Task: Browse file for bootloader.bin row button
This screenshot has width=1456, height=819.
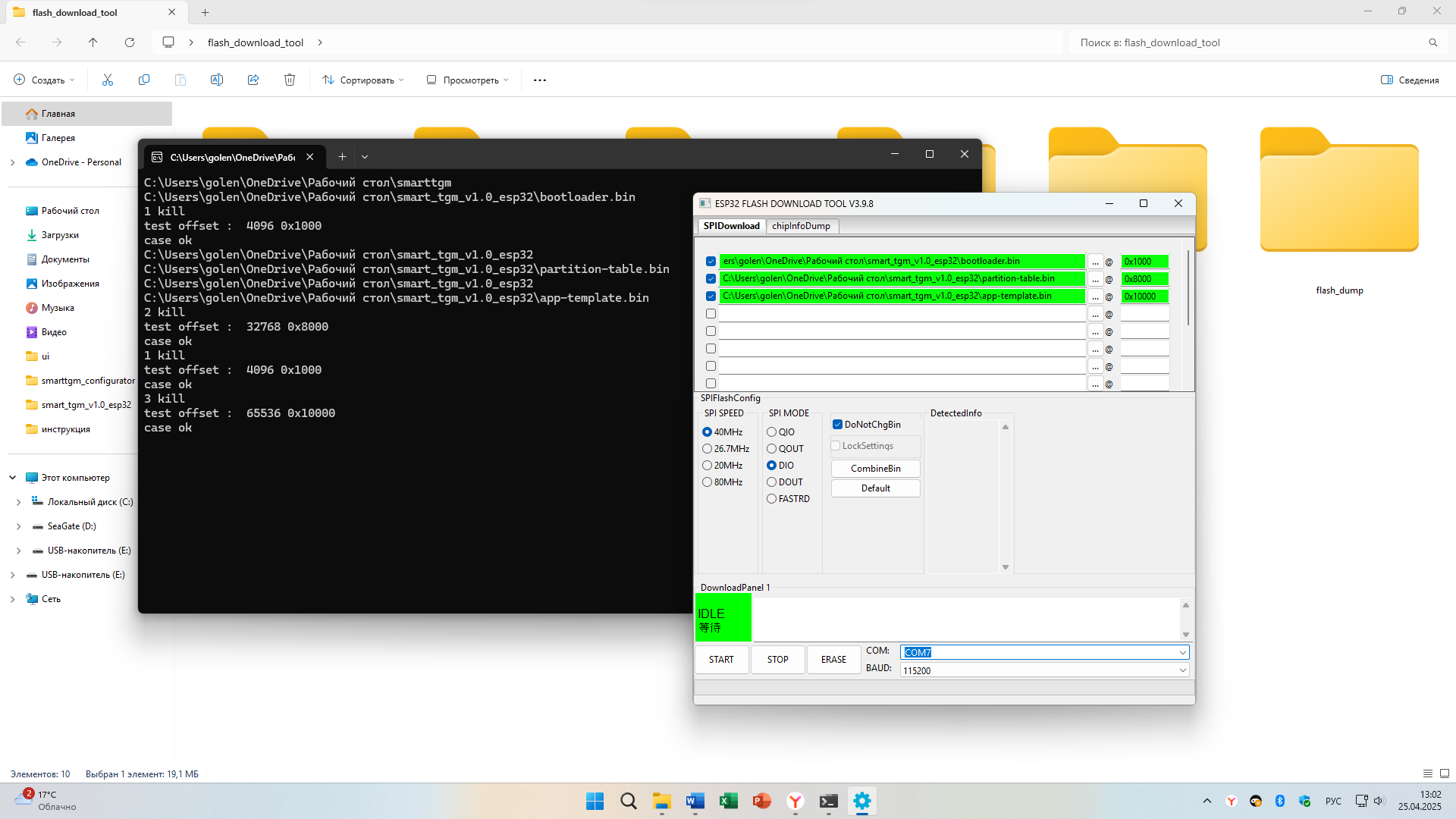Action: [x=1095, y=262]
